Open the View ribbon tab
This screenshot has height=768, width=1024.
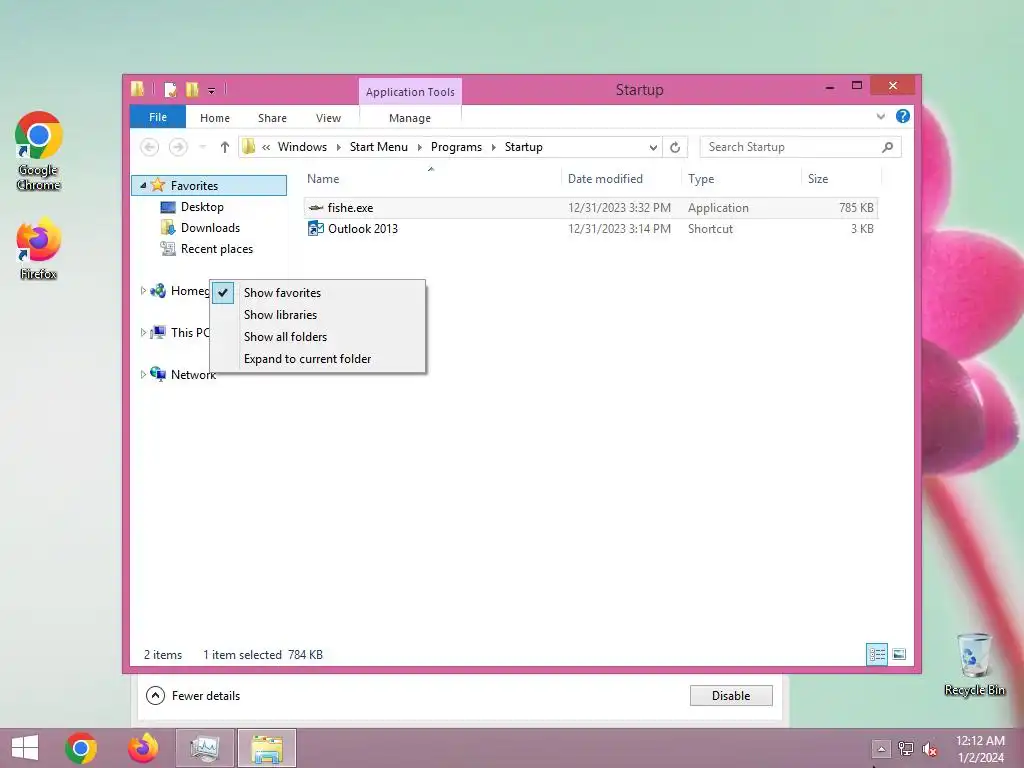328,118
